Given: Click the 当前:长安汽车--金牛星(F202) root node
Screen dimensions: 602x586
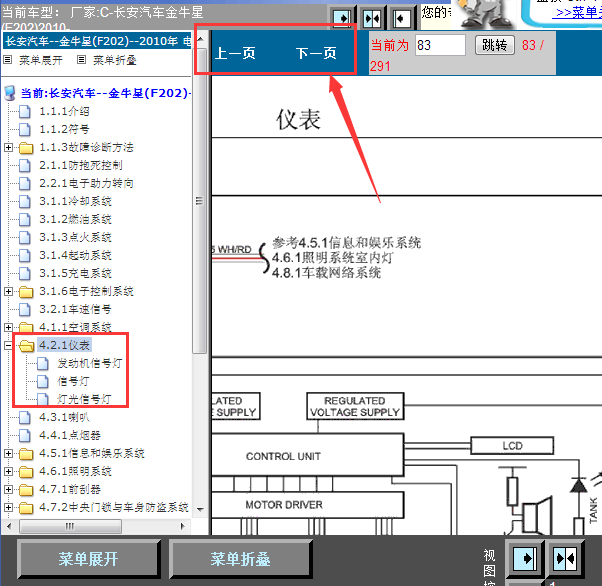Looking at the screenshot, I should coord(106,93).
